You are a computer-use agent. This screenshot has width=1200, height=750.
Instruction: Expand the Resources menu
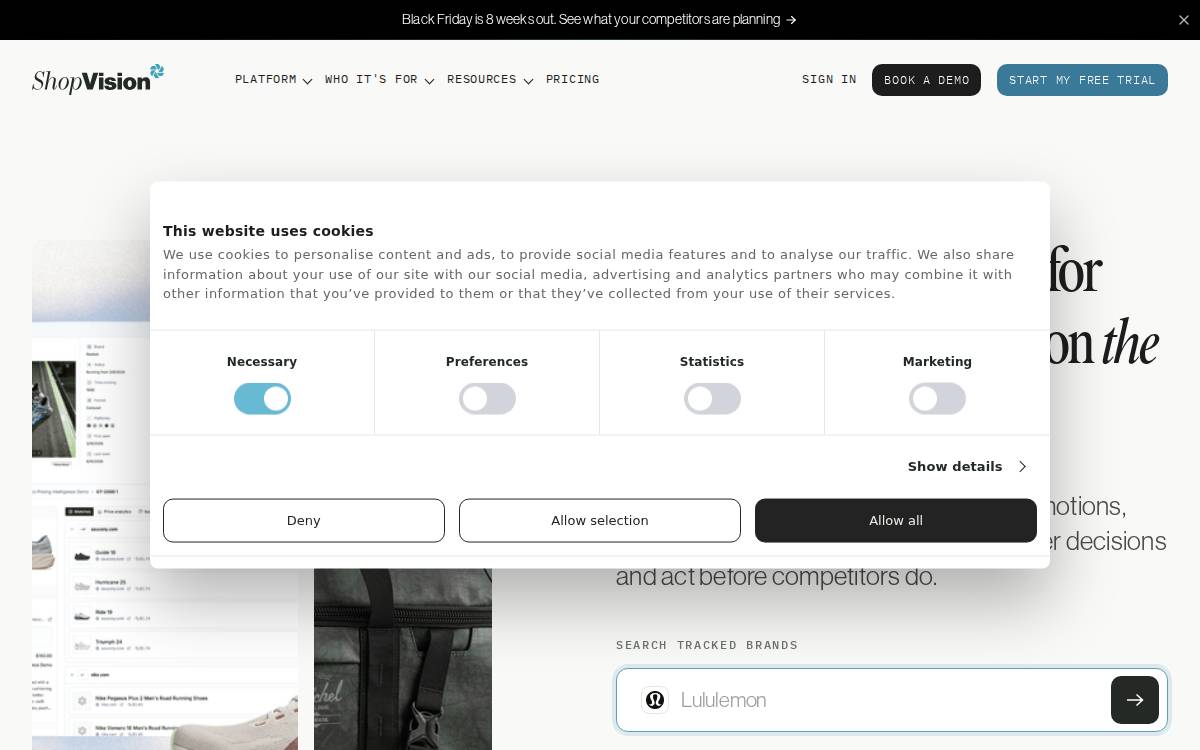pyautogui.click(x=489, y=80)
